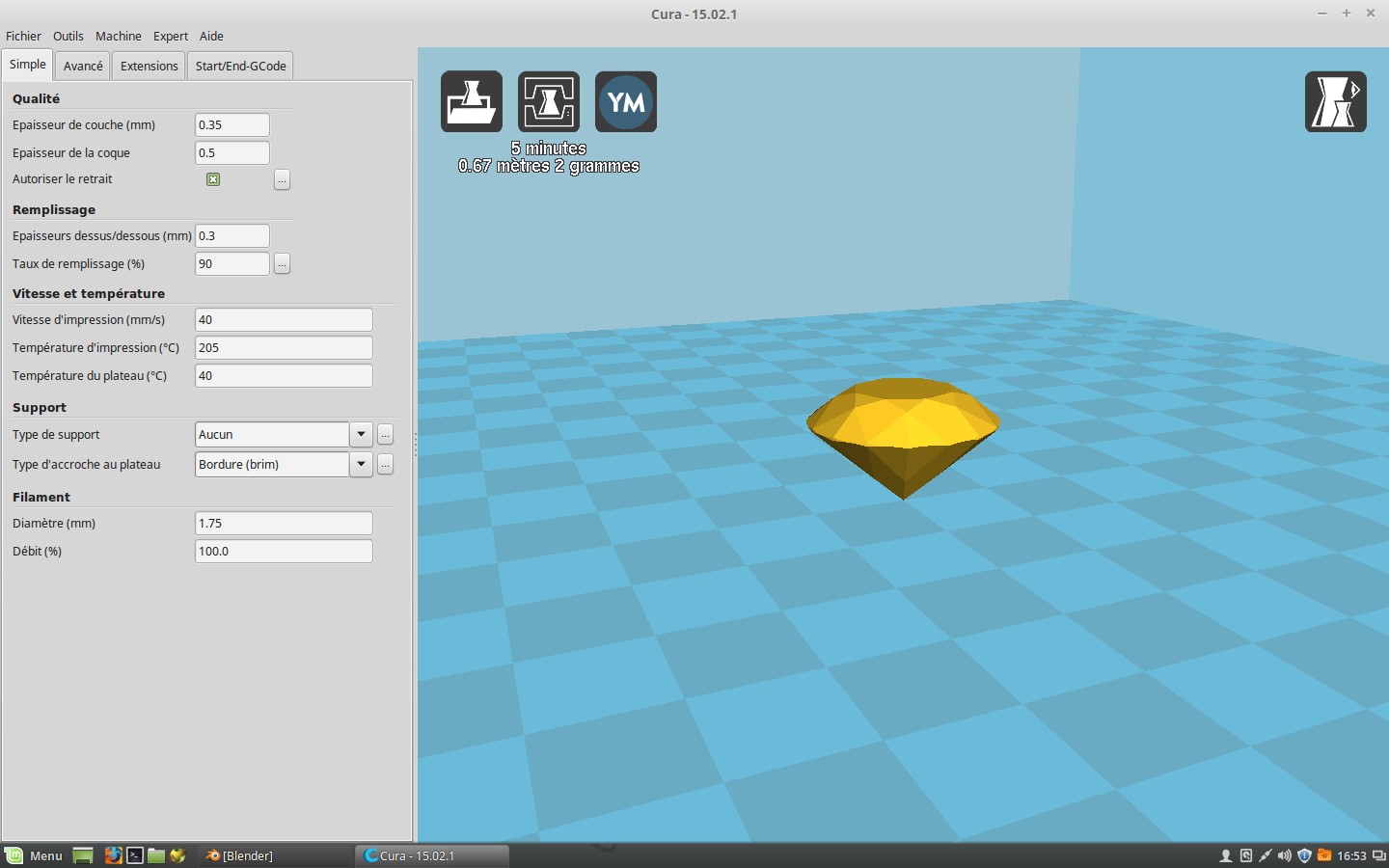Open the file manager taskbar icon
This screenshot has width=1389, height=868.
[156, 855]
